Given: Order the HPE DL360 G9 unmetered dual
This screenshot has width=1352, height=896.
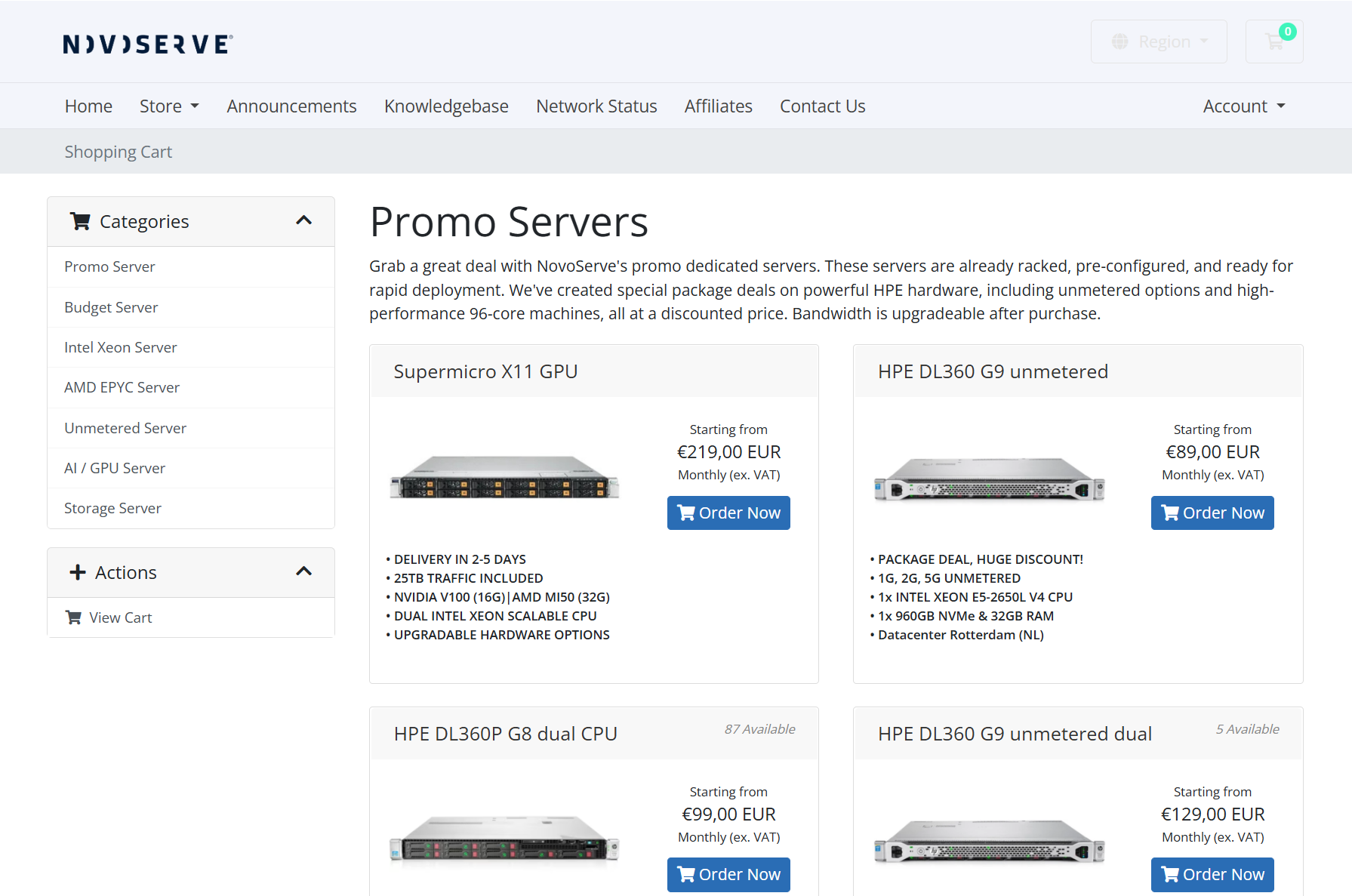Looking at the screenshot, I should tap(1212, 874).
